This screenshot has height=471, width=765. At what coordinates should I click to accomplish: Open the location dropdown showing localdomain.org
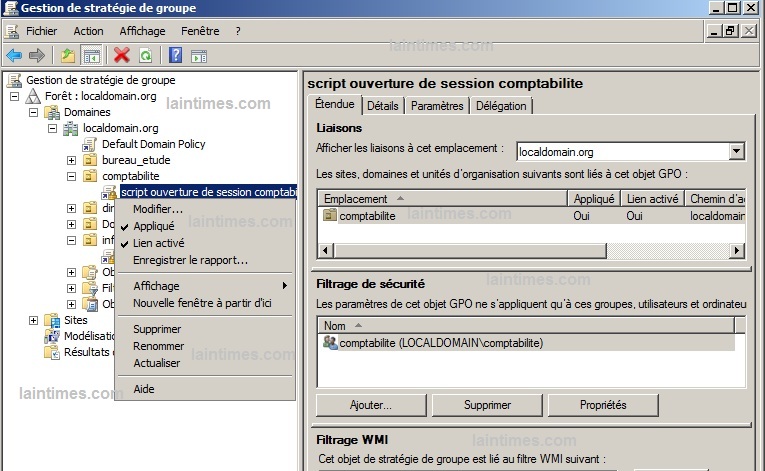(x=737, y=152)
